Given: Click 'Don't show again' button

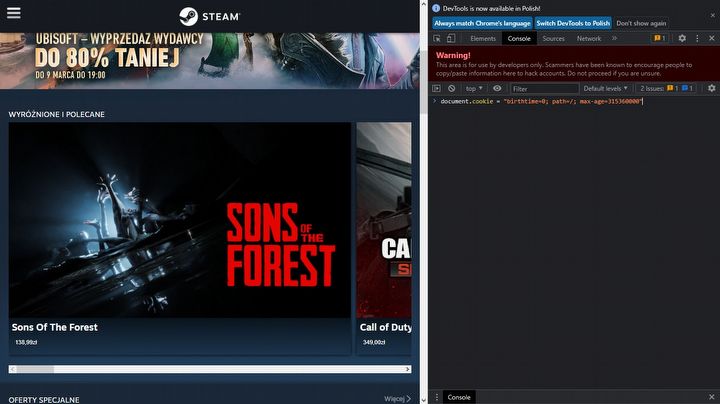Looking at the screenshot, I should (641, 23).
